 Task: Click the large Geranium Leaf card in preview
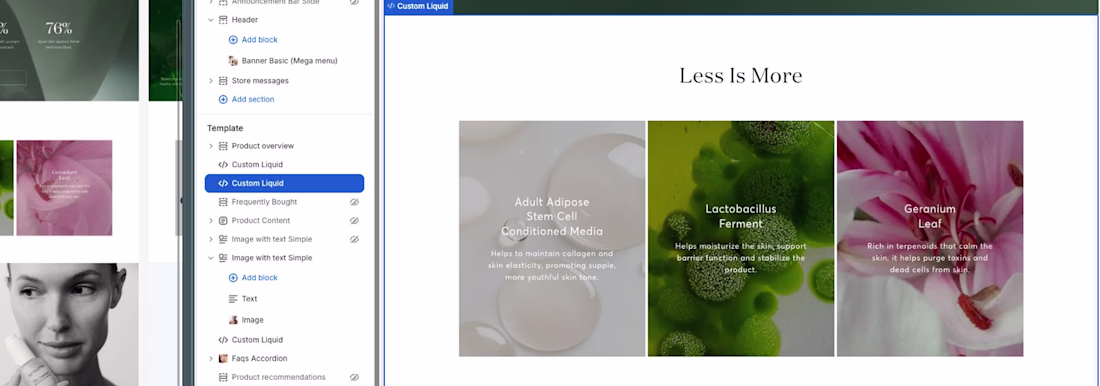coord(930,239)
